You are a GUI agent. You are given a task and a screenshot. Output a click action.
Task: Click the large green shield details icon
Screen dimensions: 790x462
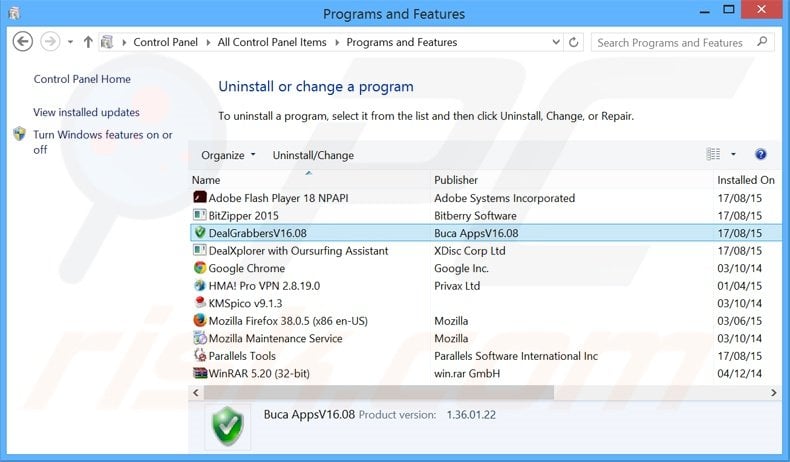pyautogui.click(x=228, y=426)
